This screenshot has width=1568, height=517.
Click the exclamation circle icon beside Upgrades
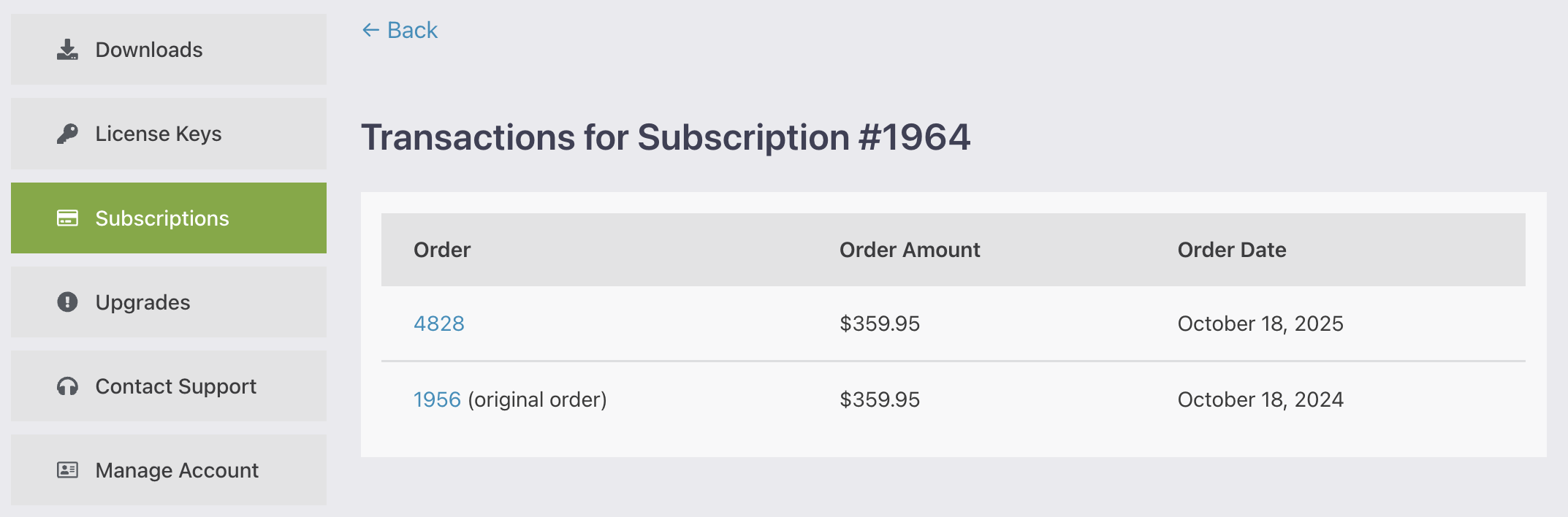(67, 302)
